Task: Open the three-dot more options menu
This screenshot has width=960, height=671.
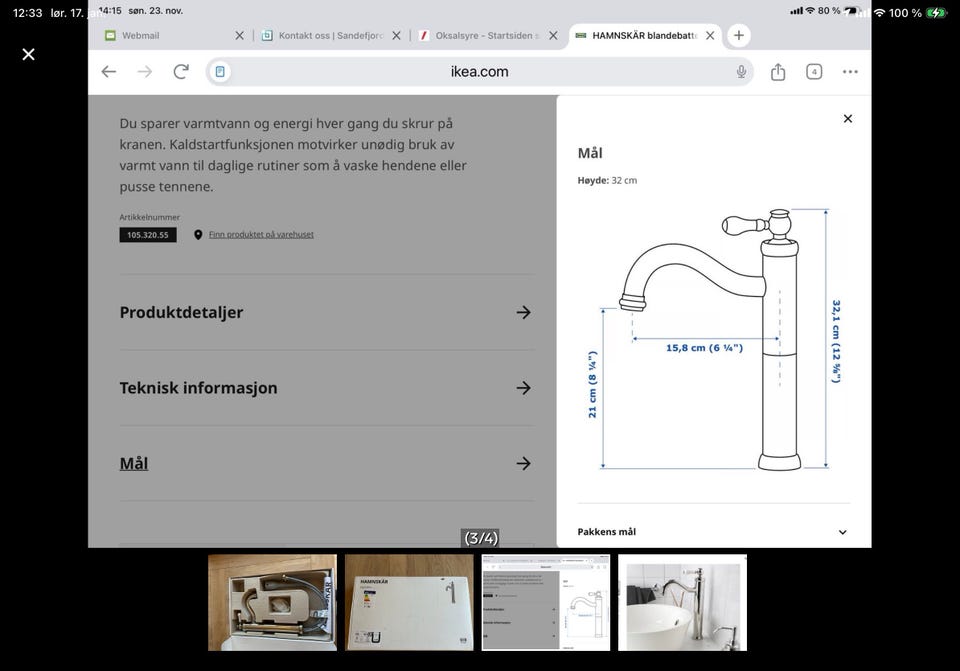Action: coord(850,72)
